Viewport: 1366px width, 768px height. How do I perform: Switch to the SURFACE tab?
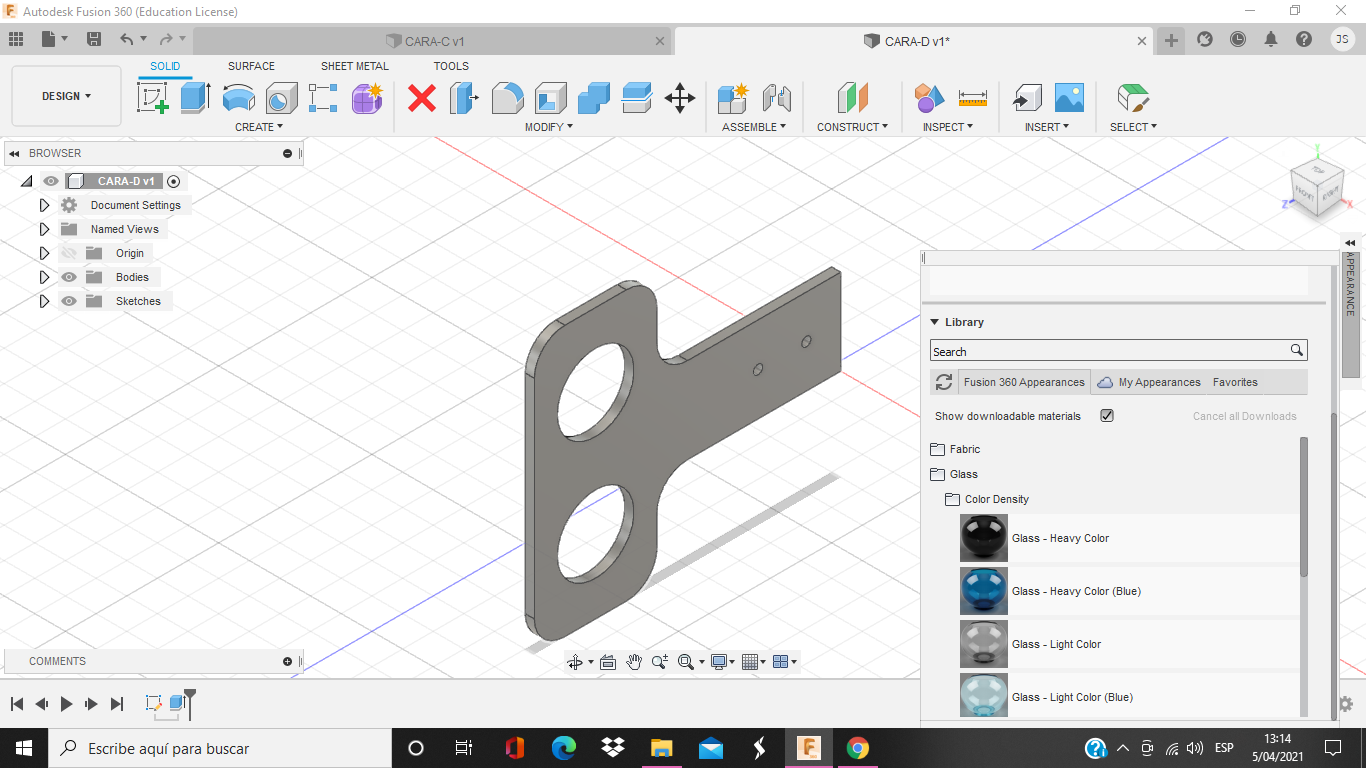(x=251, y=66)
